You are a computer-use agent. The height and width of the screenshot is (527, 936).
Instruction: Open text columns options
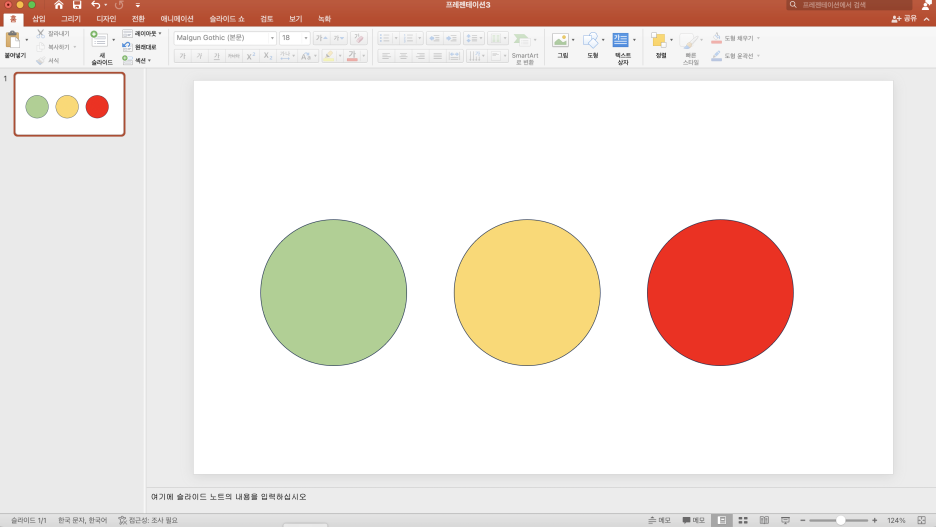click(x=497, y=38)
